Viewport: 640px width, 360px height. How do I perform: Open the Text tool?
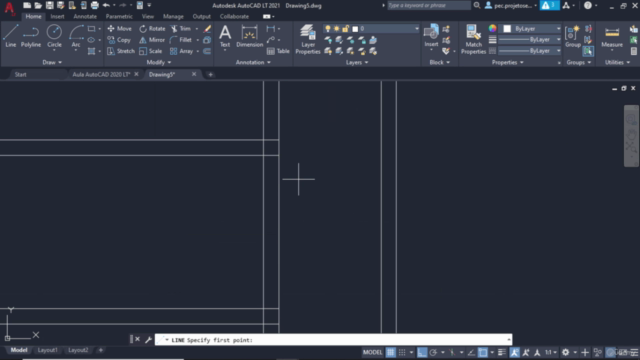(225, 36)
